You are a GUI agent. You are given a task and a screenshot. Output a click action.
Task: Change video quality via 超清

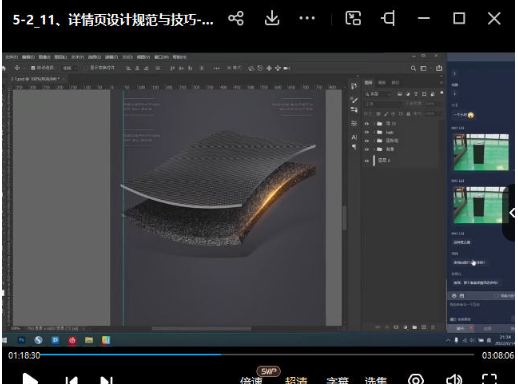(x=296, y=380)
